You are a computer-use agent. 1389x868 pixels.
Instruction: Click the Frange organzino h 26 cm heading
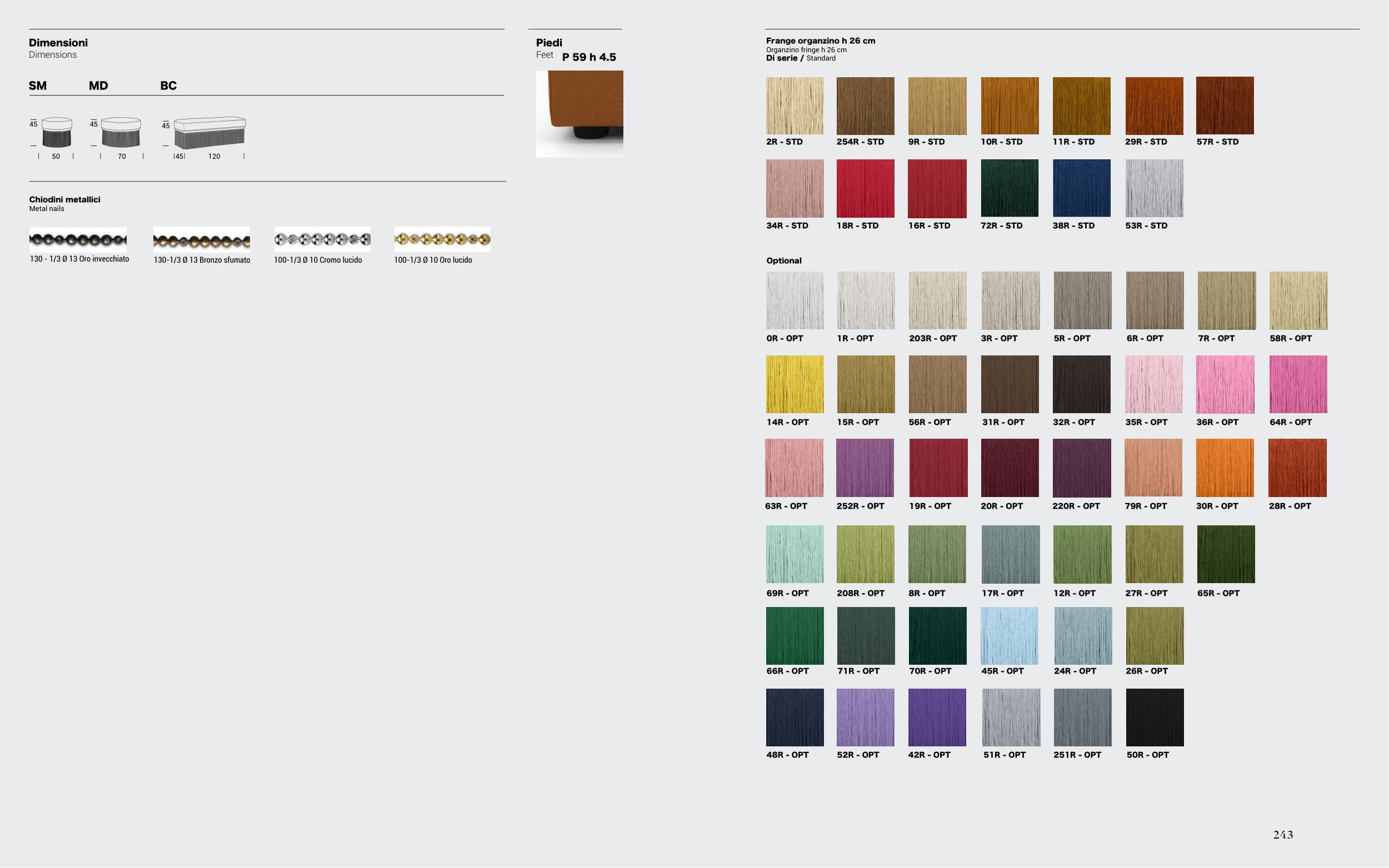(820, 41)
